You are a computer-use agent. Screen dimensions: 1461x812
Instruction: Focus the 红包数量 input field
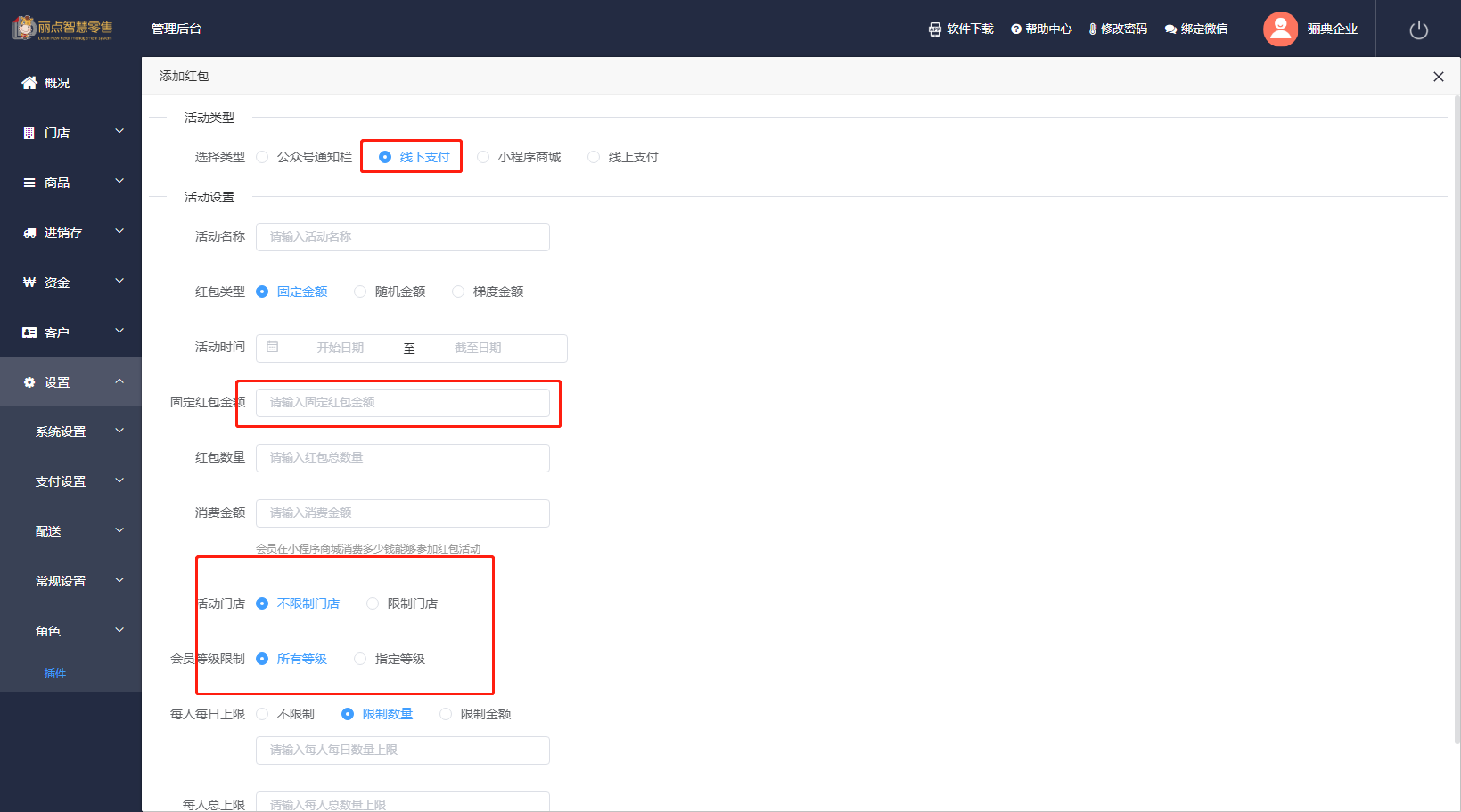coord(403,458)
